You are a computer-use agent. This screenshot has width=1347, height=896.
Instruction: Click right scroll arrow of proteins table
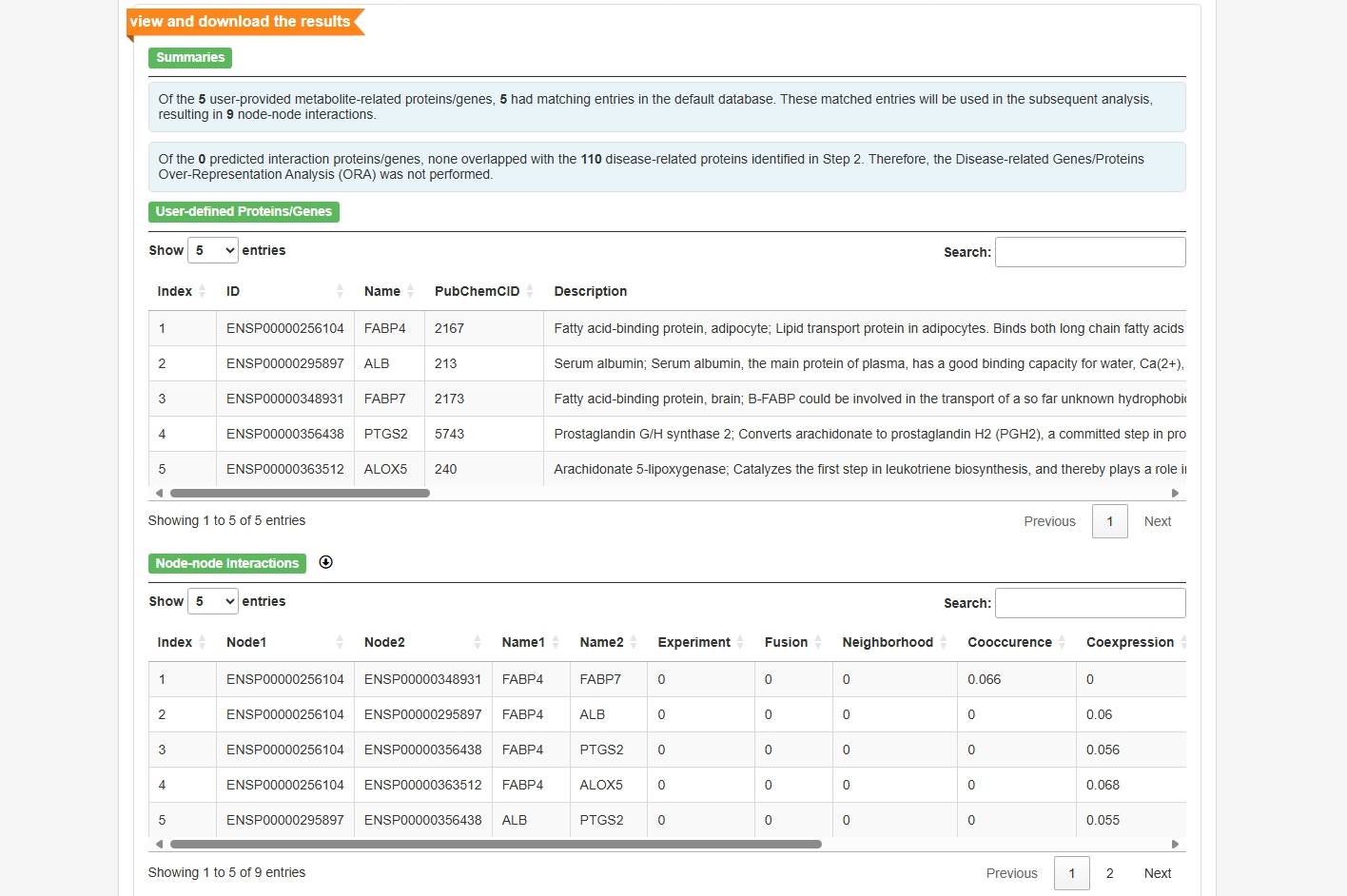click(x=1175, y=493)
